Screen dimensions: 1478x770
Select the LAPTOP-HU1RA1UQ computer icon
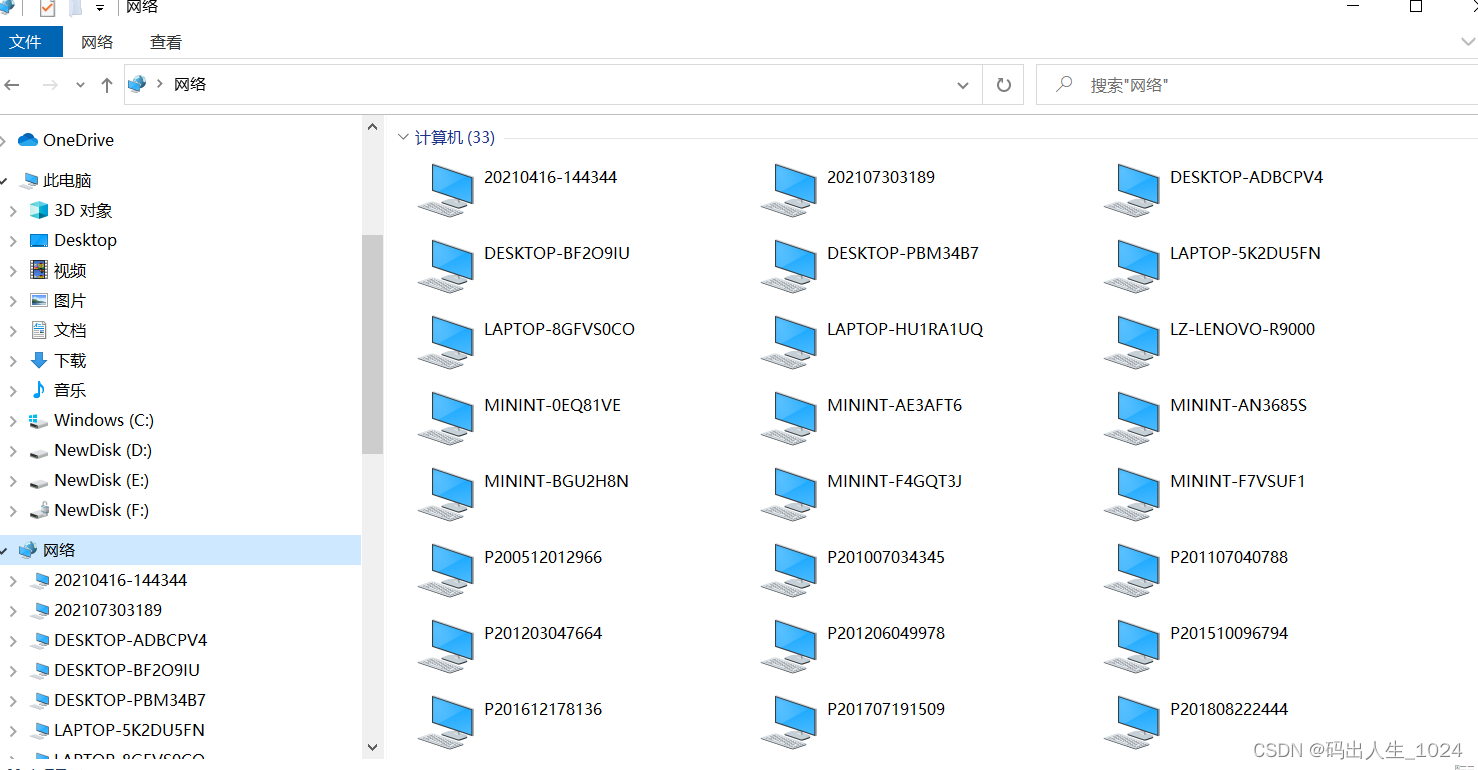tap(789, 341)
